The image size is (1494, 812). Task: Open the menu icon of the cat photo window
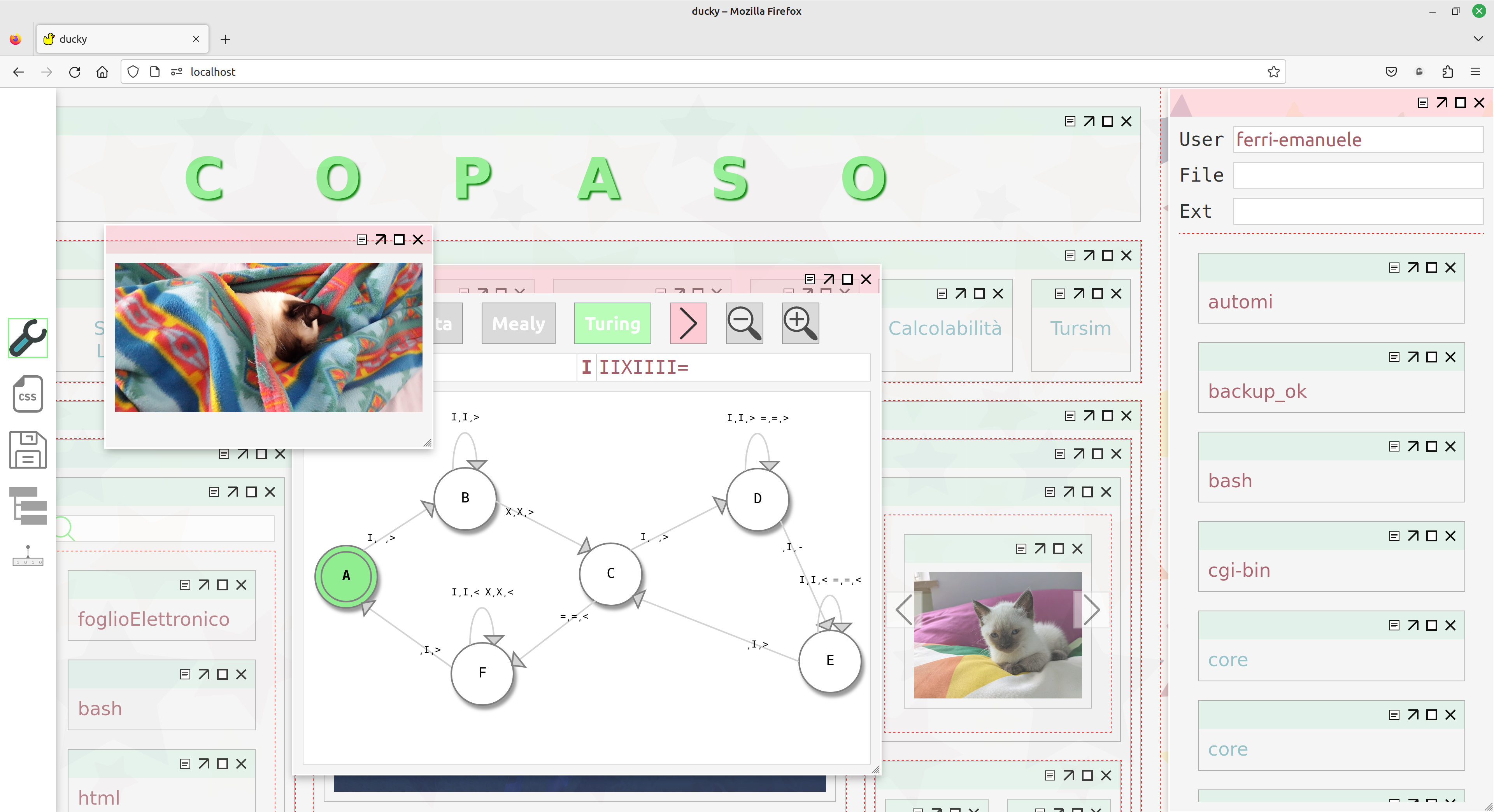[x=361, y=240]
